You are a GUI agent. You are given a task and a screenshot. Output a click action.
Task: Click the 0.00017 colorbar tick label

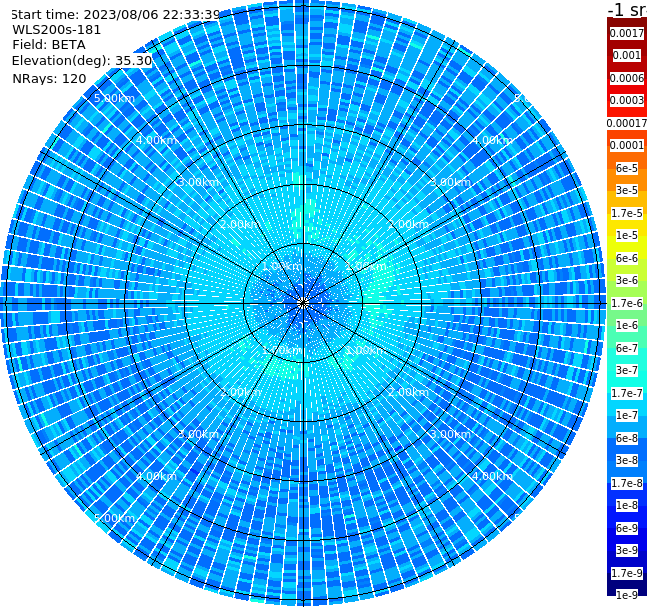627,123
